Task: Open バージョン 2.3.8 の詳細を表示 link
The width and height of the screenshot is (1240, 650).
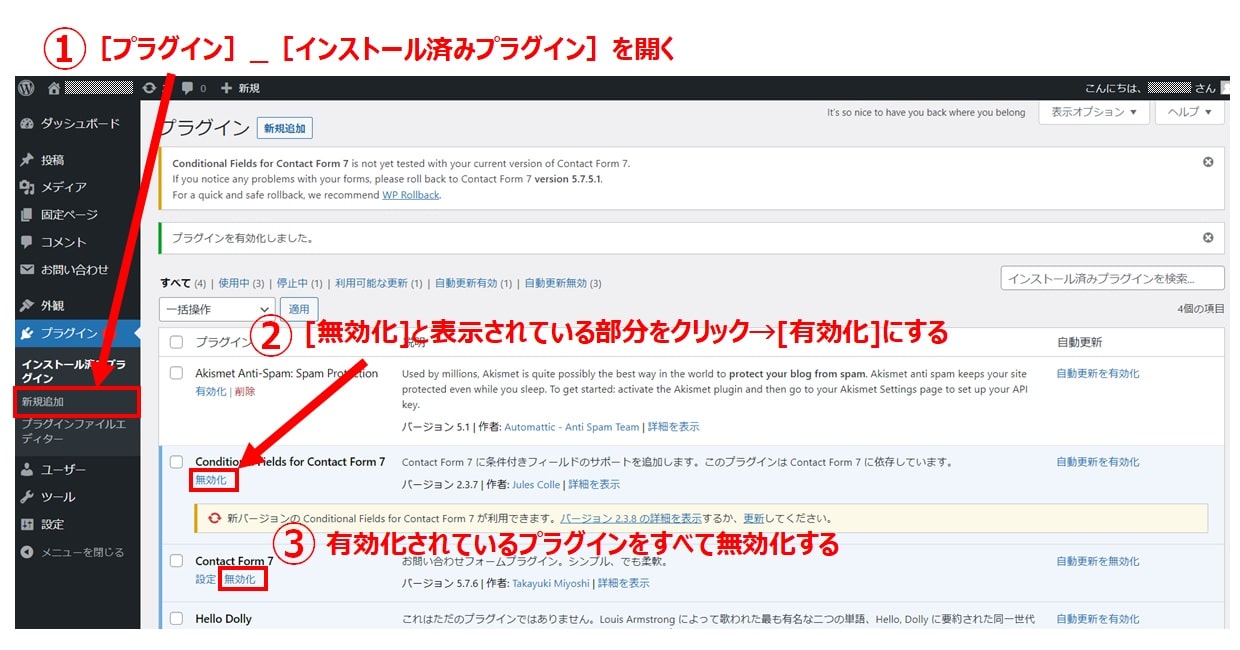Action: click(x=631, y=519)
